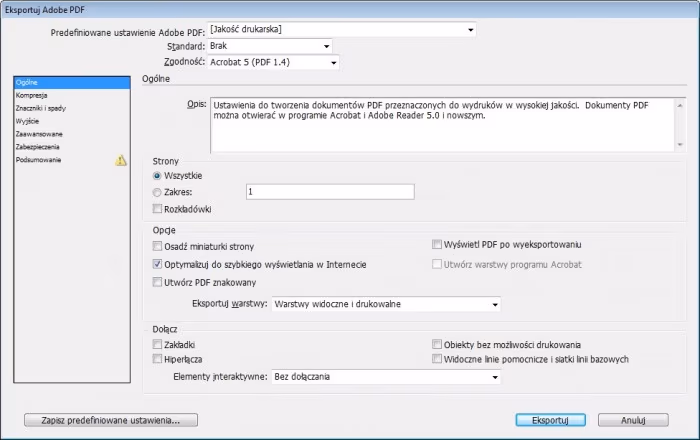Click the Anuluj button

633,420
